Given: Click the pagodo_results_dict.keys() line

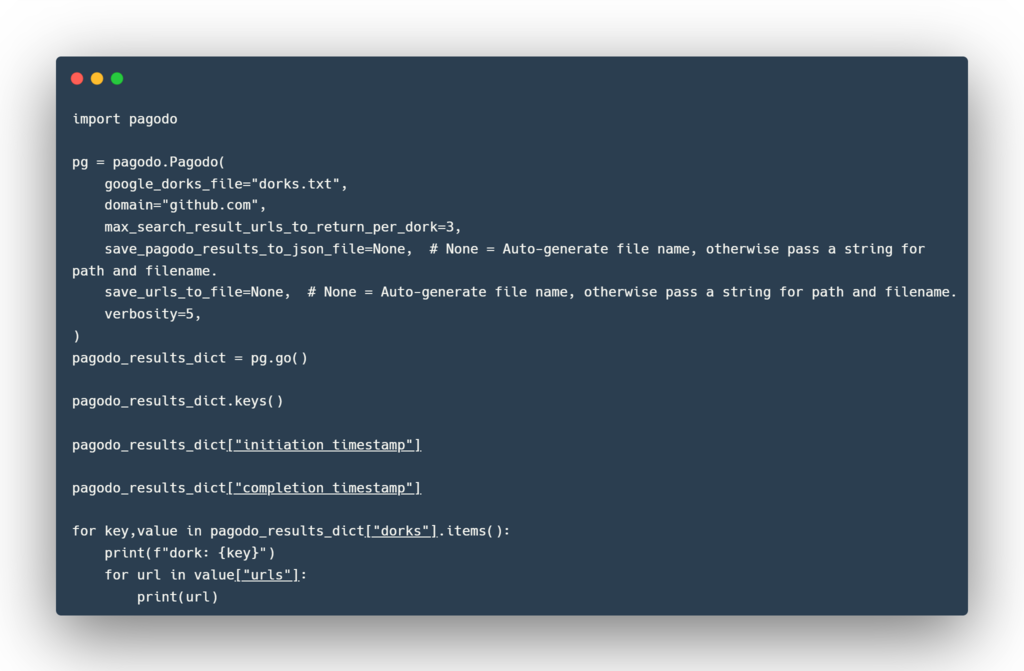Looking at the screenshot, I should (x=177, y=401).
